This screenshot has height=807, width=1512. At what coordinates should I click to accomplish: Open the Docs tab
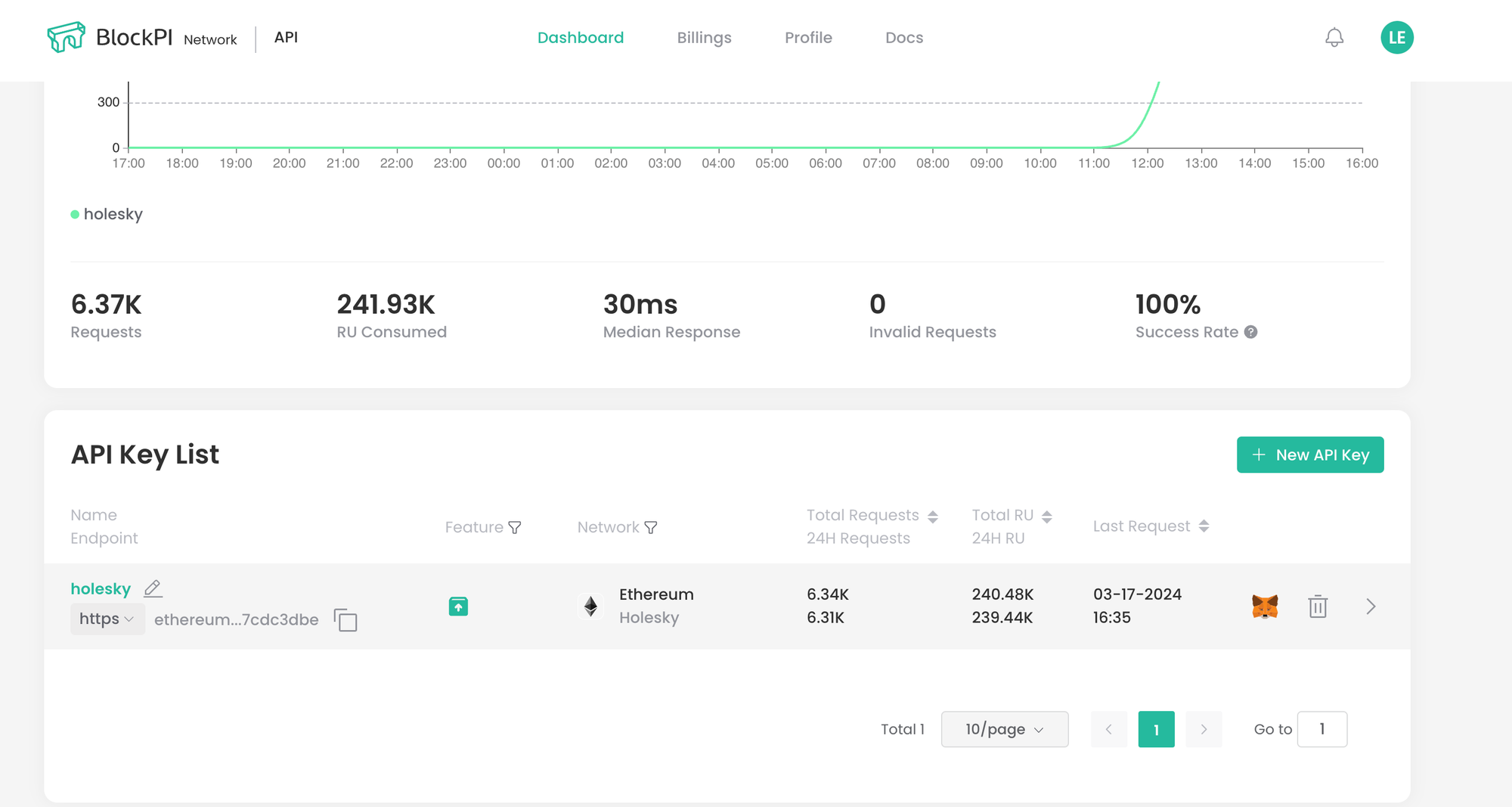coord(903,38)
